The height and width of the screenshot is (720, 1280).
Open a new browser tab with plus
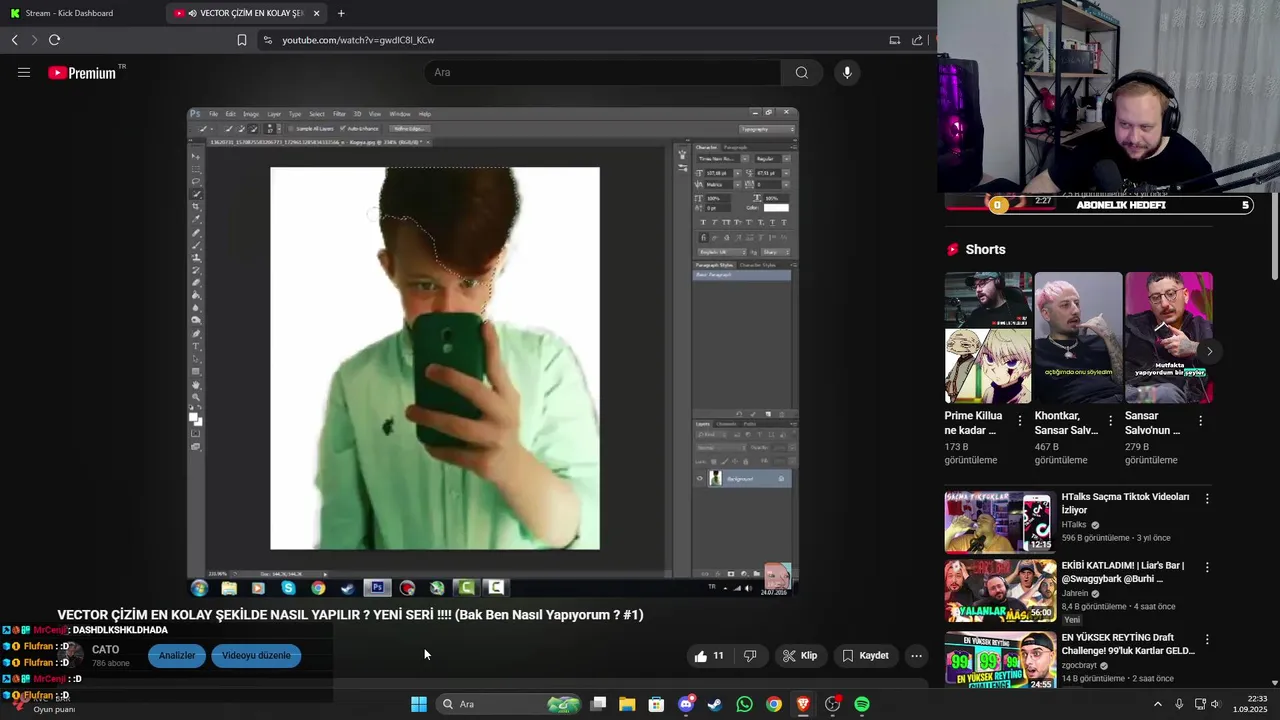(341, 13)
